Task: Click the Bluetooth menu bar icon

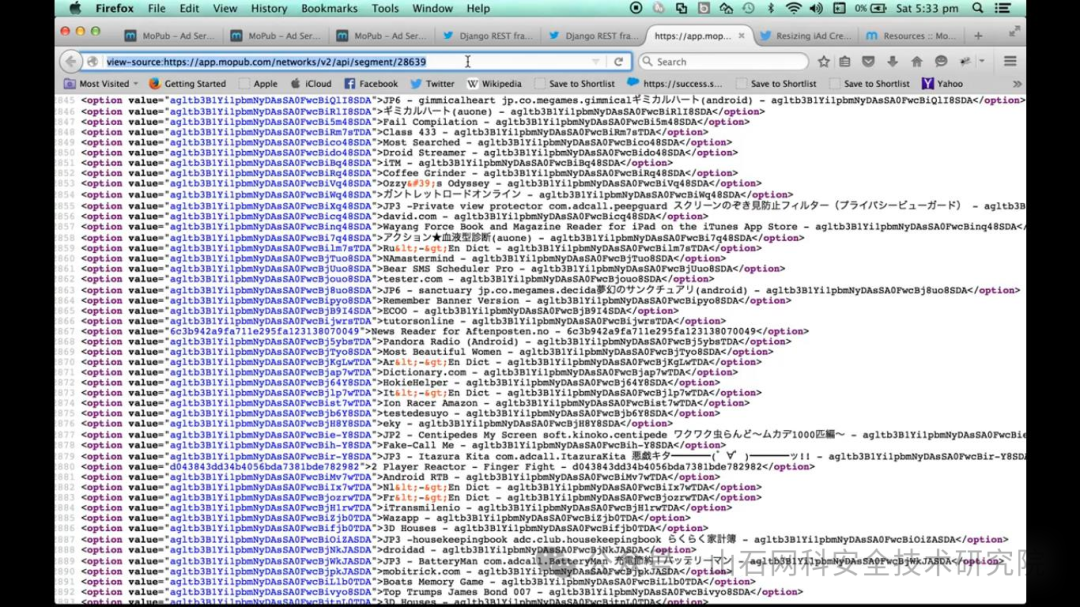Action: coord(771,8)
